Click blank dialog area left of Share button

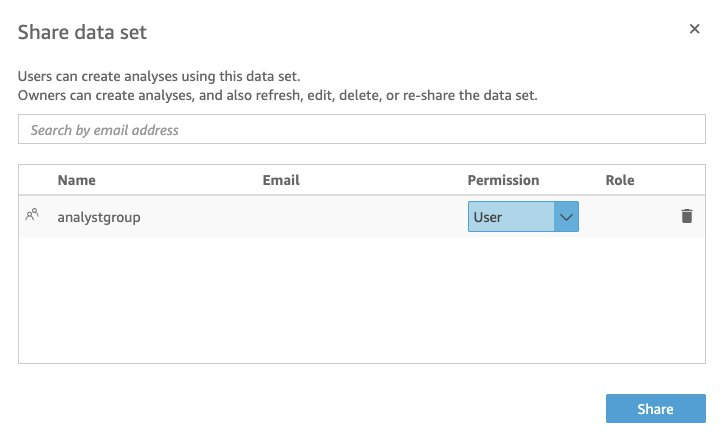(x=300, y=408)
